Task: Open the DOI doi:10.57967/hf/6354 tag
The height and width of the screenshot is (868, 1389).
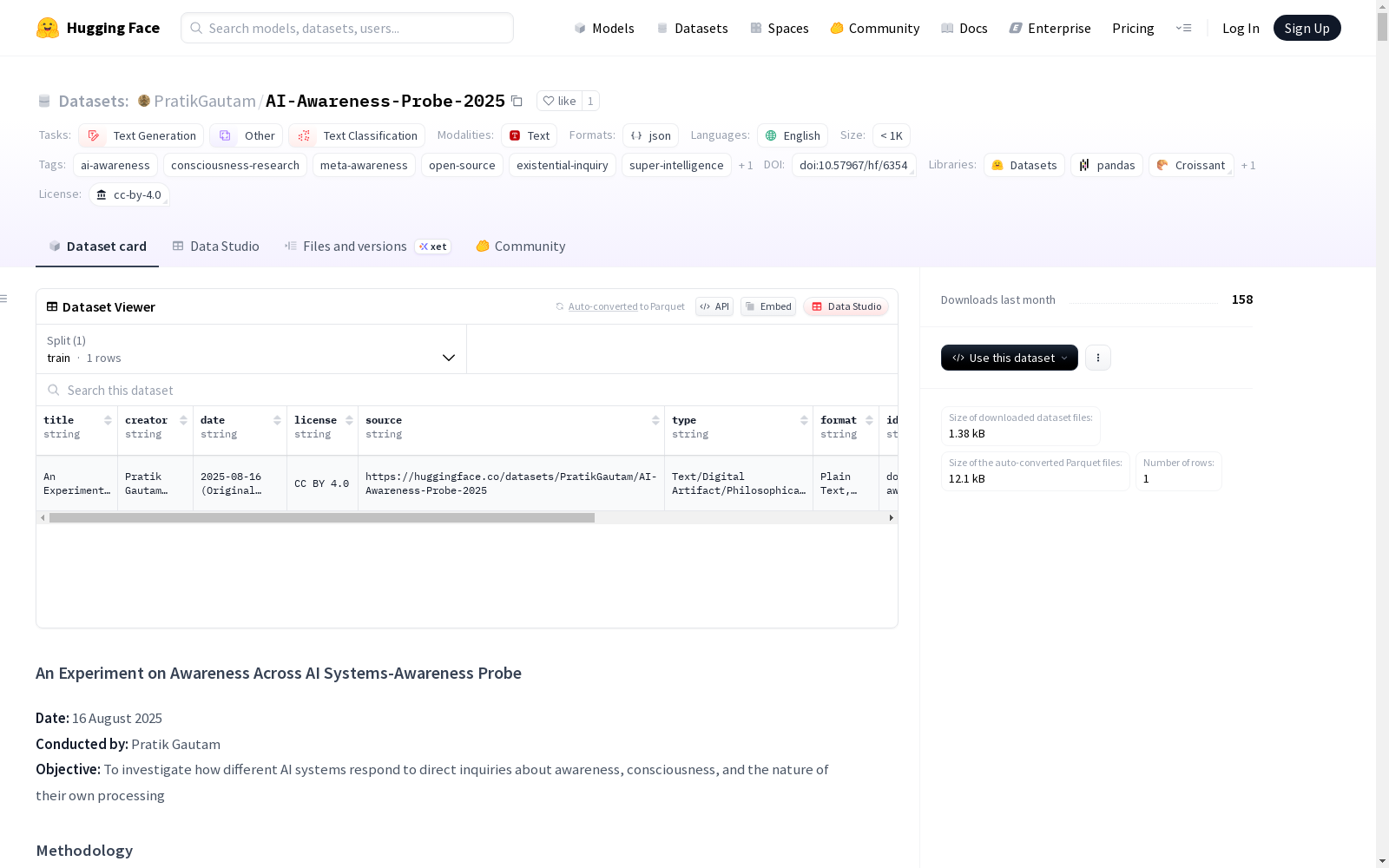Action: [854, 165]
